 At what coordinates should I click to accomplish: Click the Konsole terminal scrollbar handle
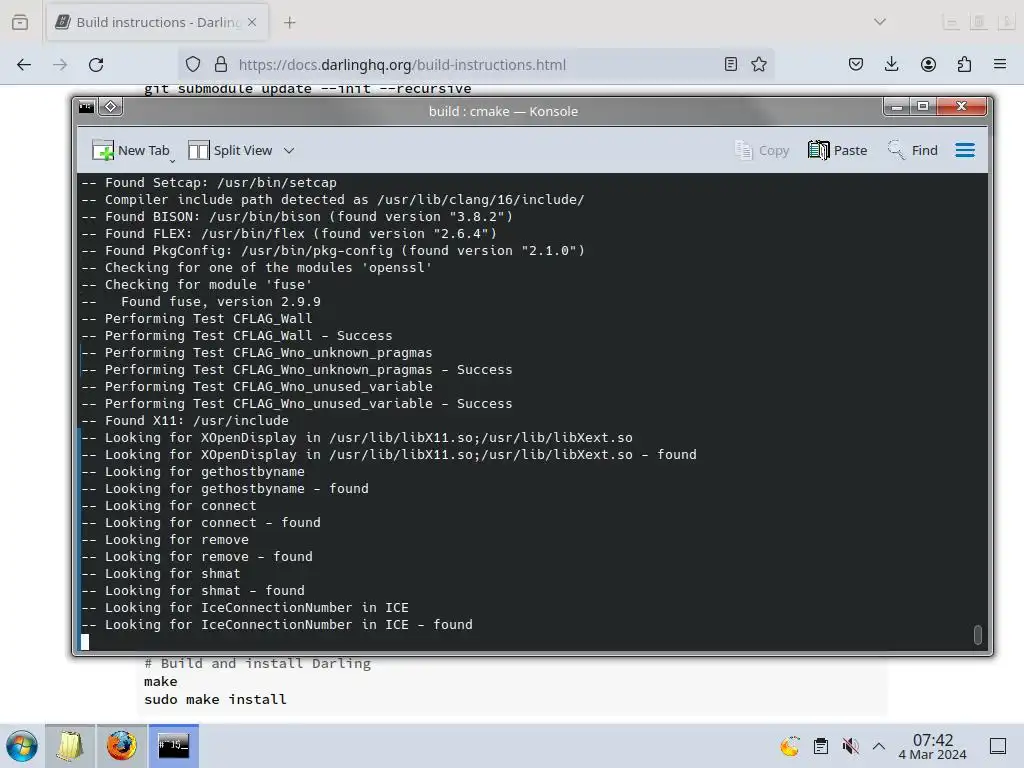pos(978,634)
